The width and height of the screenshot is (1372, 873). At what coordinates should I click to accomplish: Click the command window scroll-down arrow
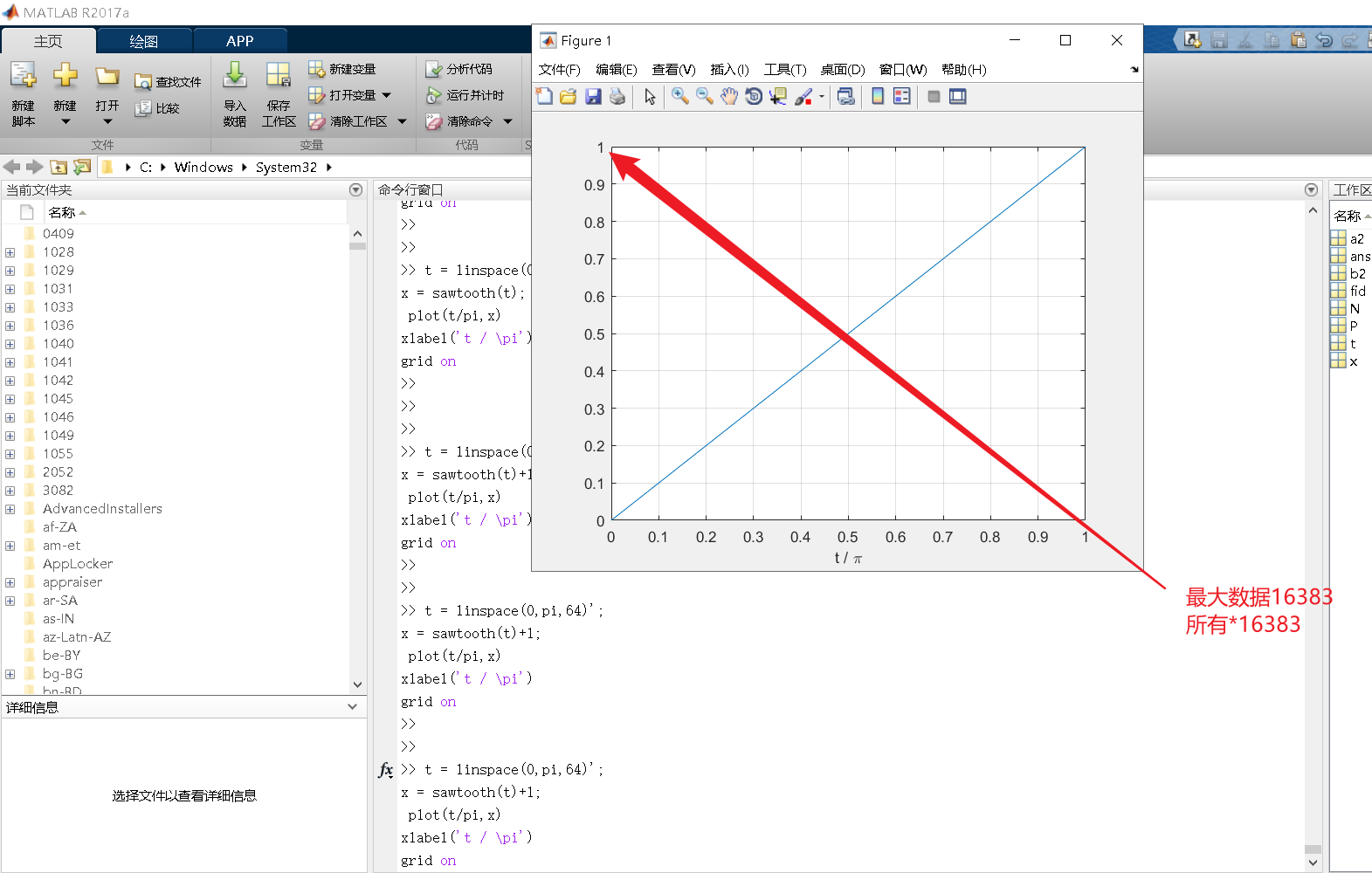click(x=1313, y=863)
